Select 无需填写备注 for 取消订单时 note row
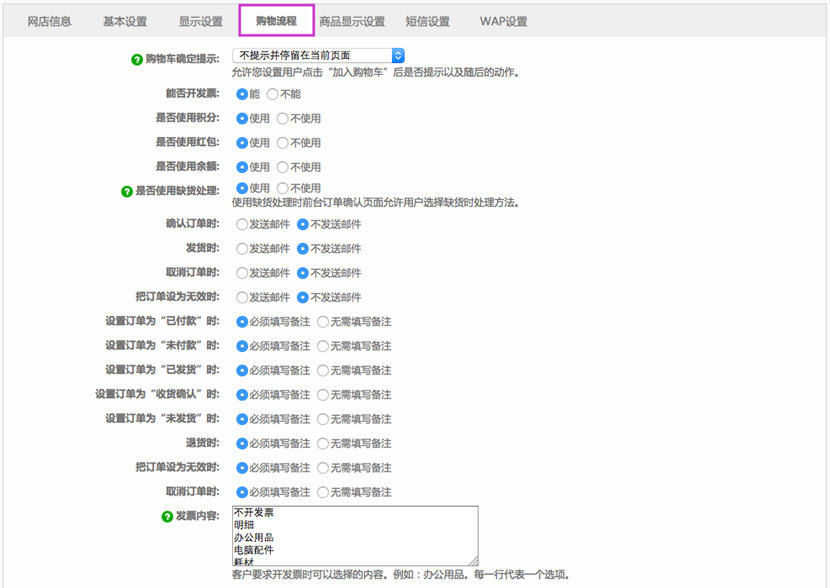This screenshot has width=830, height=588. pos(323,492)
